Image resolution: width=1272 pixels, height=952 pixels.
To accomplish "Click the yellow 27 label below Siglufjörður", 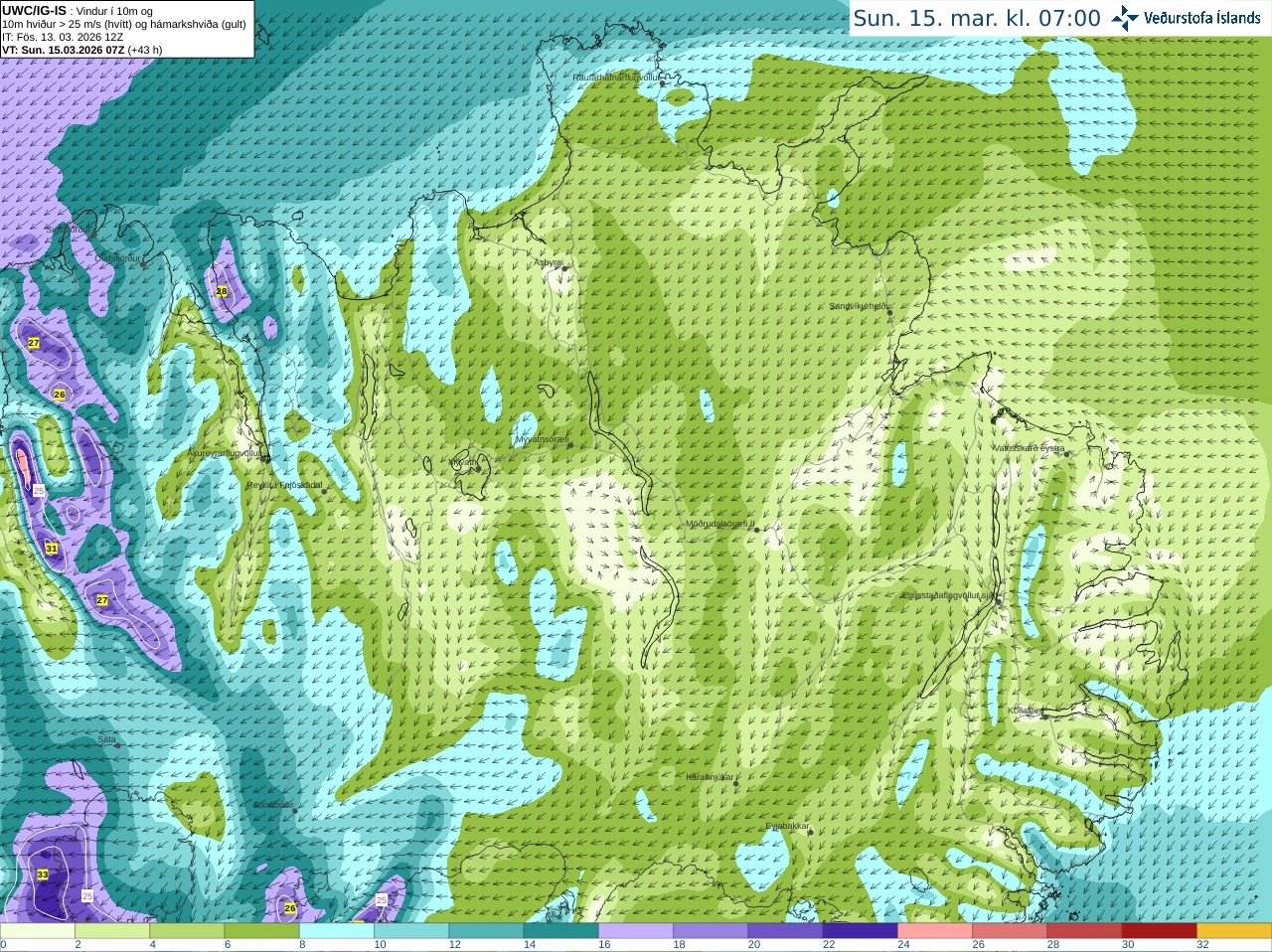I will click(x=34, y=343).
